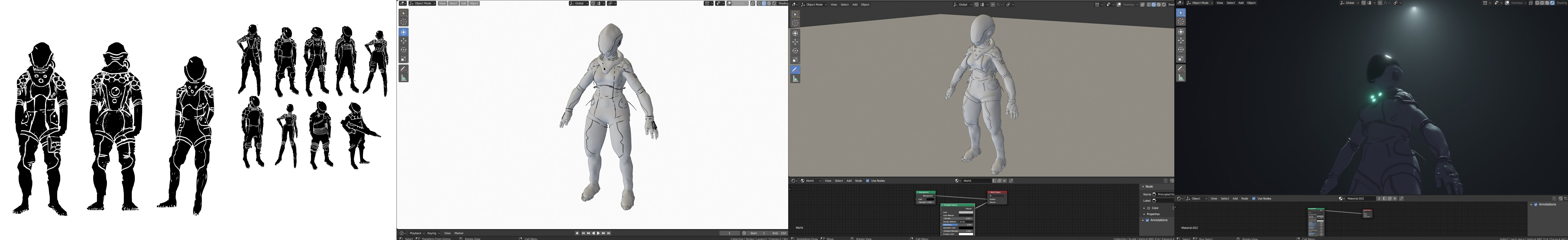
Task: Open World shader type dropdown
Action: (x=810, y=181)
